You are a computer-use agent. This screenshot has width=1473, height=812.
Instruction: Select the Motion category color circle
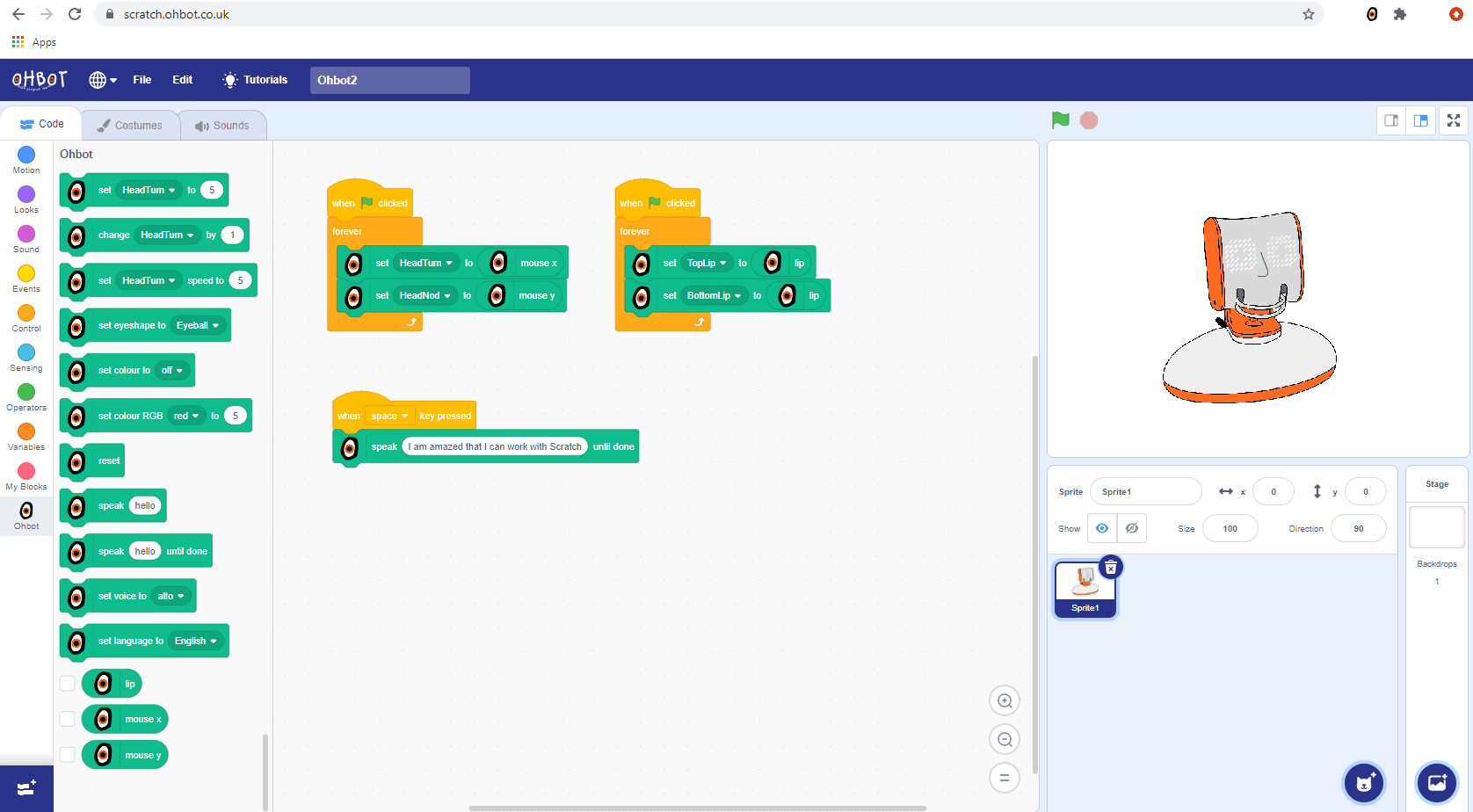(x=26, y=156)
